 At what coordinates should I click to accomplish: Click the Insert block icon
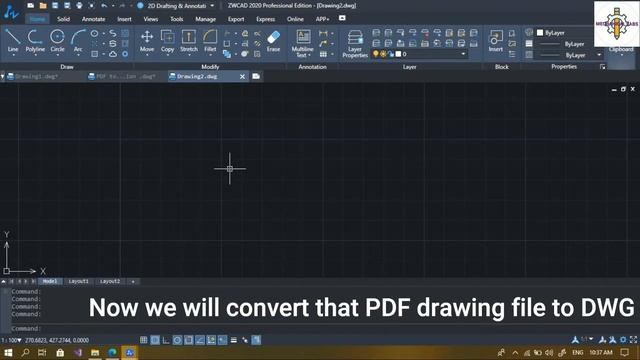pyautogui.click(x=496, y=40)
